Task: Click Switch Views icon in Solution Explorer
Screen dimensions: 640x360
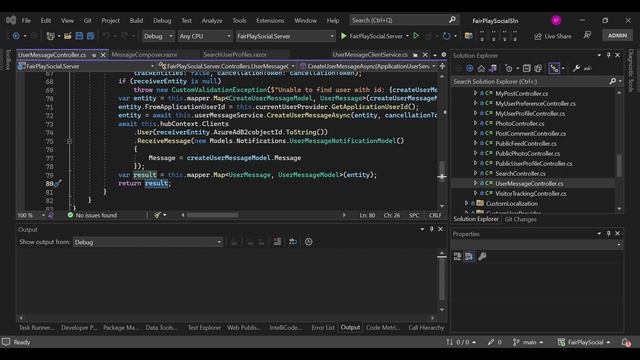Action: pyautogui.click(x=493, y=69)
